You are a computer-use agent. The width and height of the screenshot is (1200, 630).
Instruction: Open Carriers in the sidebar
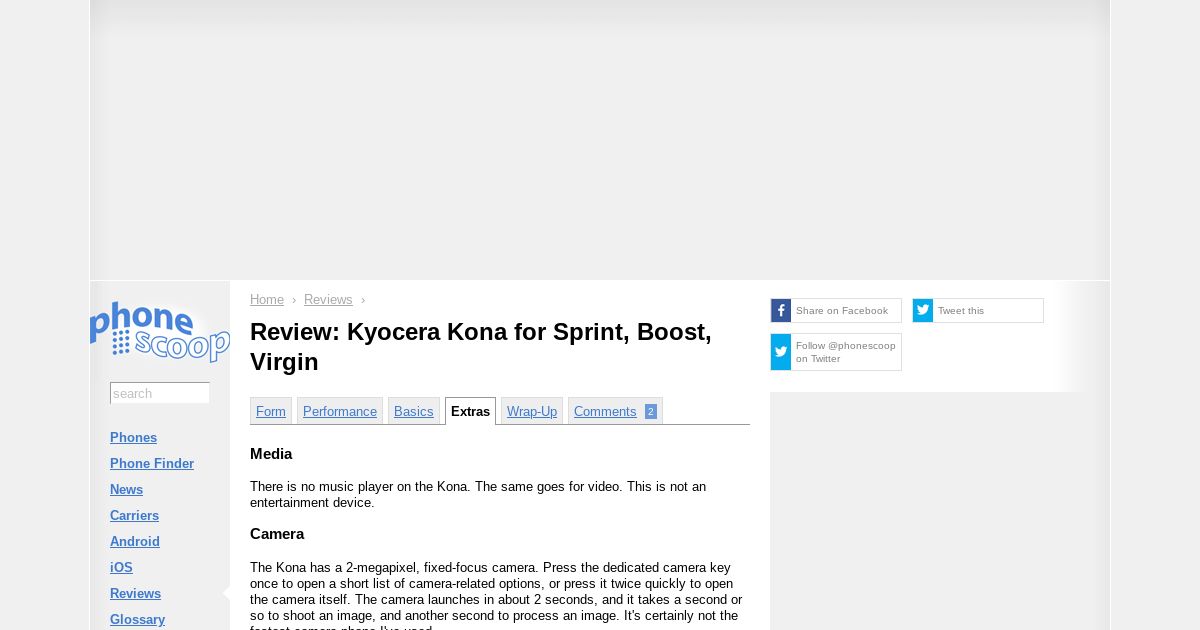click(x=134, y=516)
